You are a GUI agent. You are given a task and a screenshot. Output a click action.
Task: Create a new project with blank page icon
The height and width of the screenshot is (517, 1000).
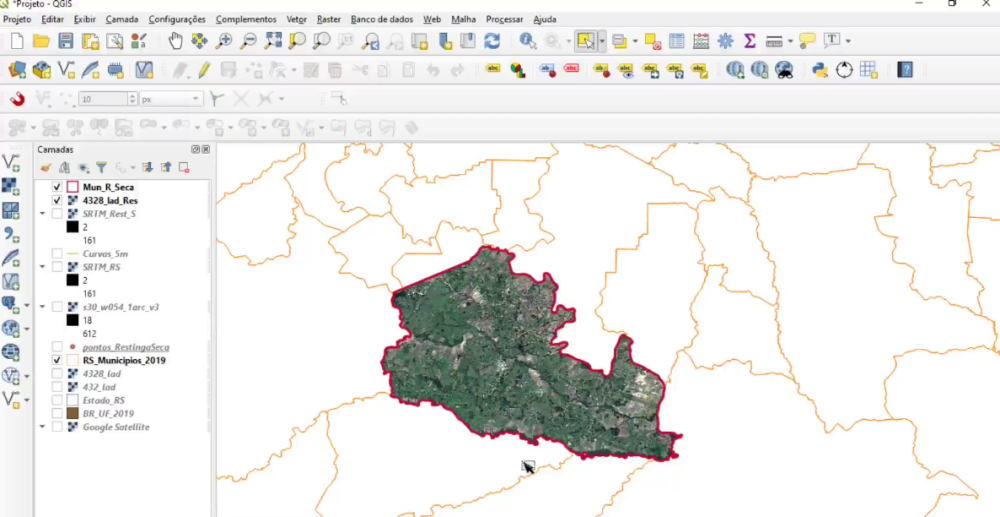[17, 41]
